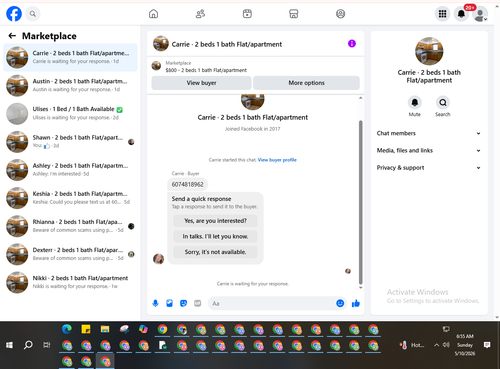Click the back arrow beside Marketplace

[x=12, y=36]
